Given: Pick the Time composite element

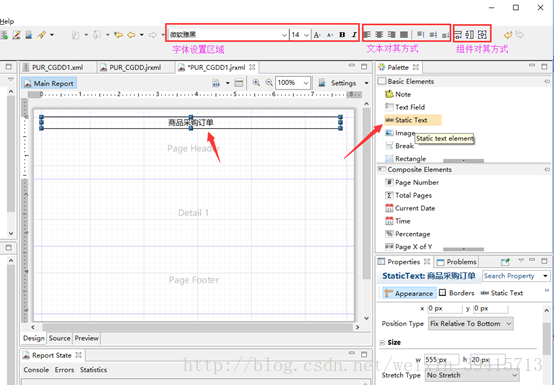Looking at the screenshot, I should point(398,221).
